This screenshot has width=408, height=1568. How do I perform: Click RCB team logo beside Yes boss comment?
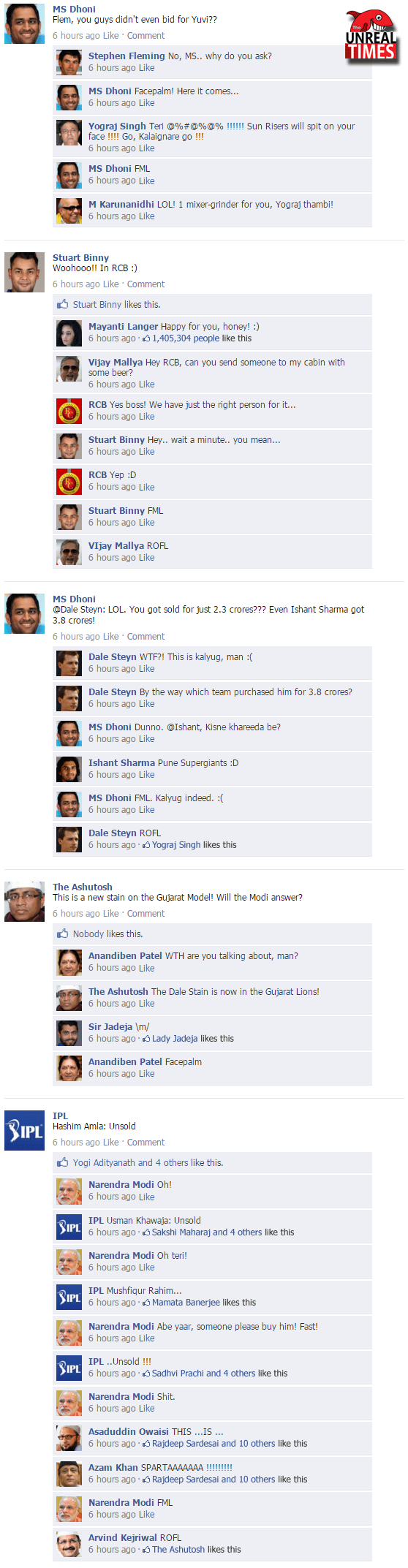[x=69, y=412]
